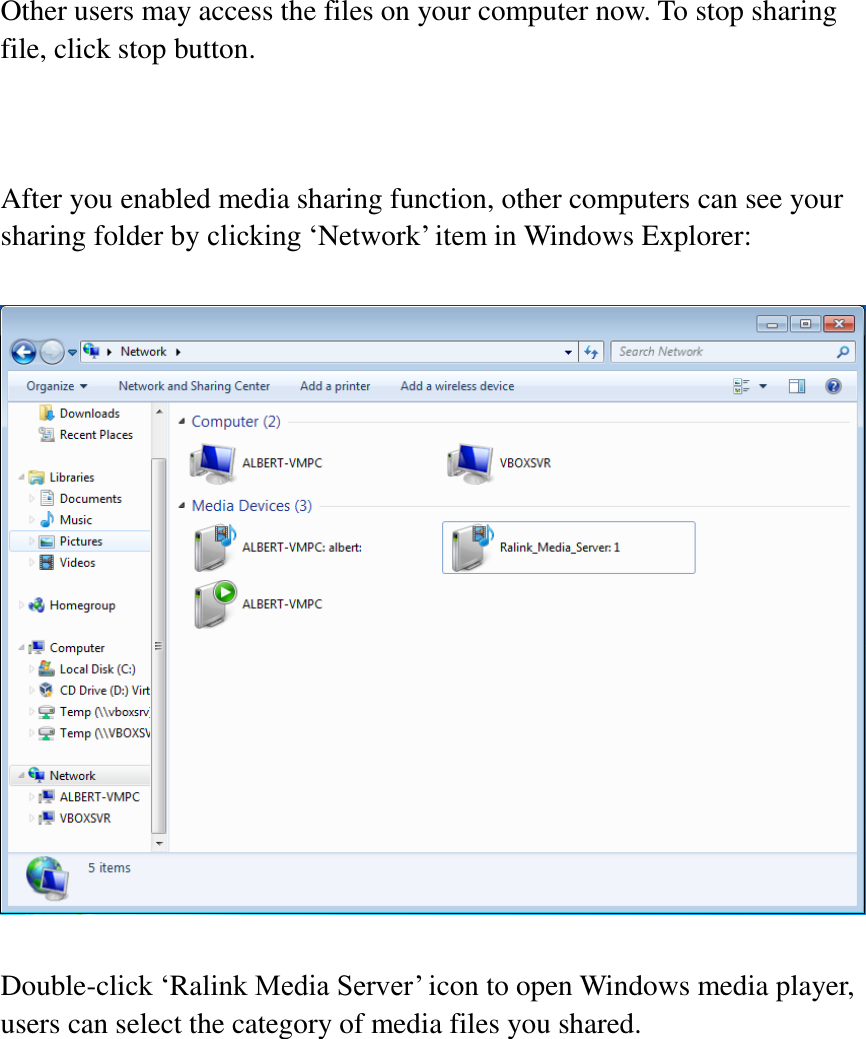Click the network globe icon in details pane
The height and width of the screenshot is (1039, 866).
(47, 877)
